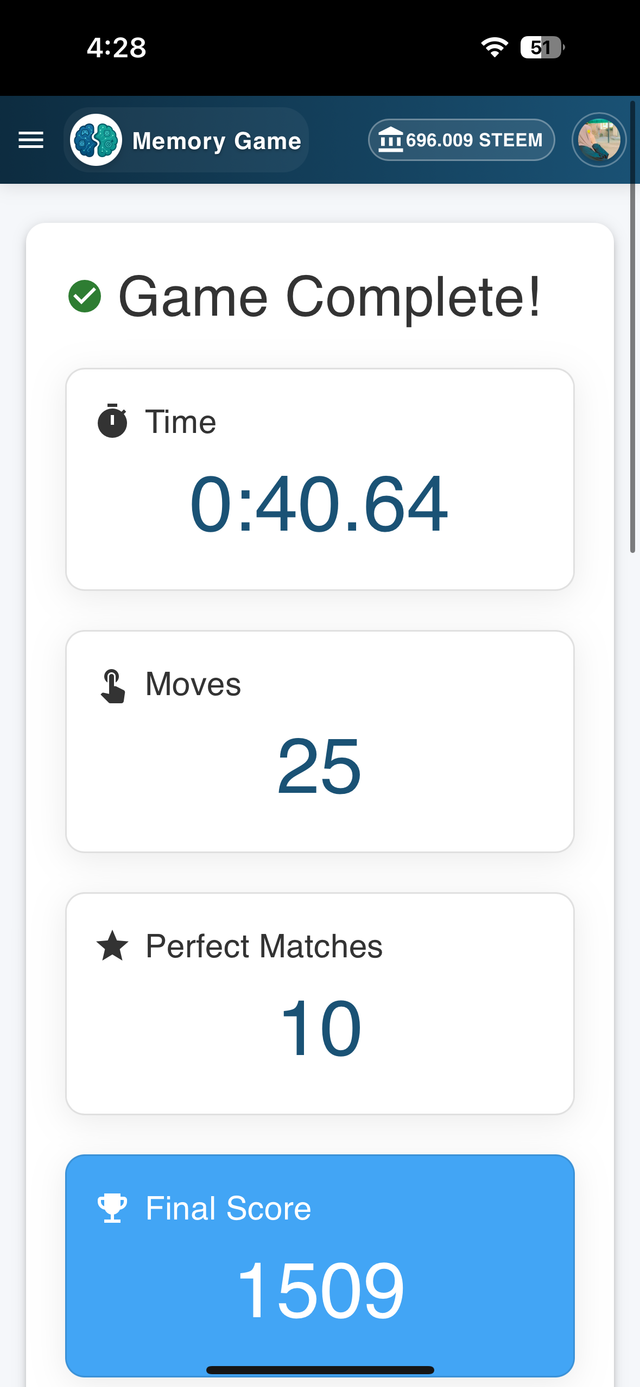This screenshot has width=640, height=1387.
Task: Tap the trophy Final Score icon
Action: (x=112, y=1208)
